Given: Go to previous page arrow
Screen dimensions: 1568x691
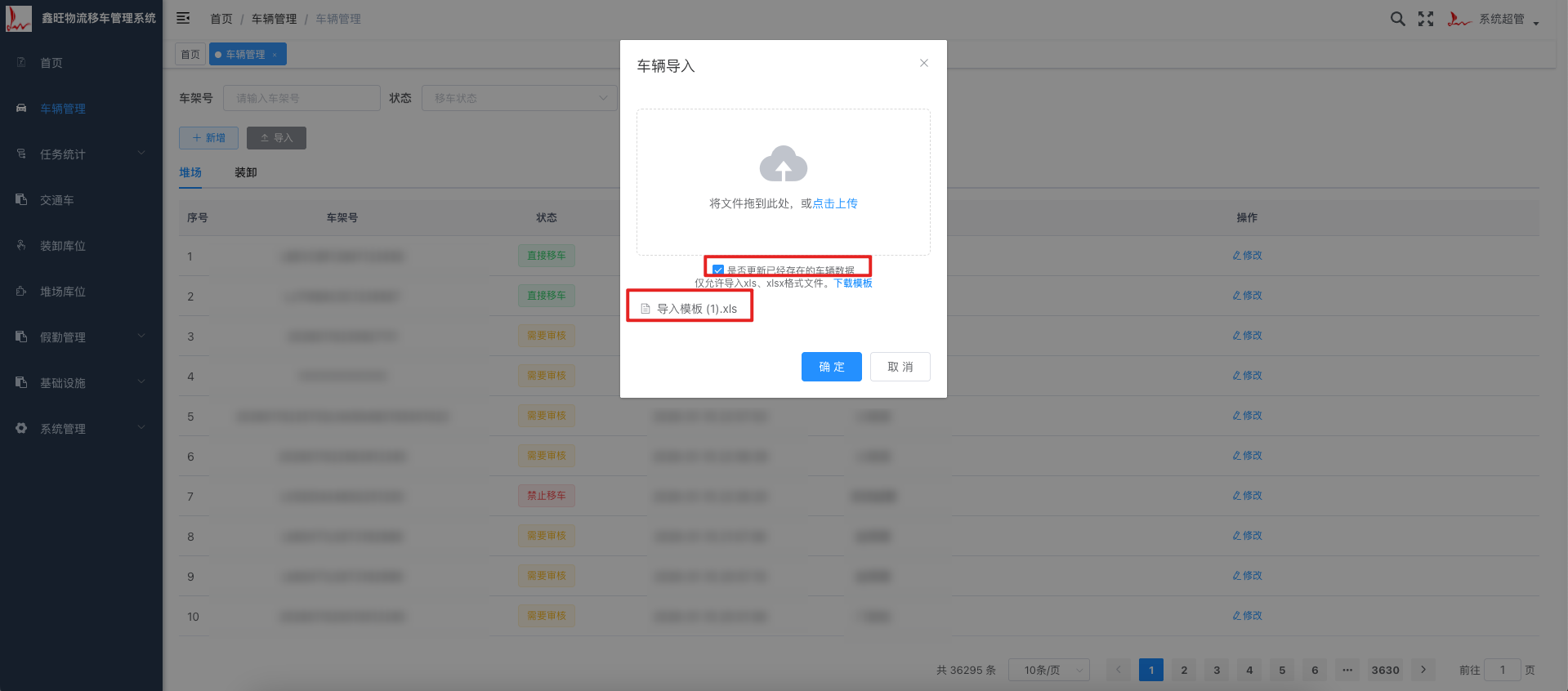Looking at the screenshot, I should 1119,670.
